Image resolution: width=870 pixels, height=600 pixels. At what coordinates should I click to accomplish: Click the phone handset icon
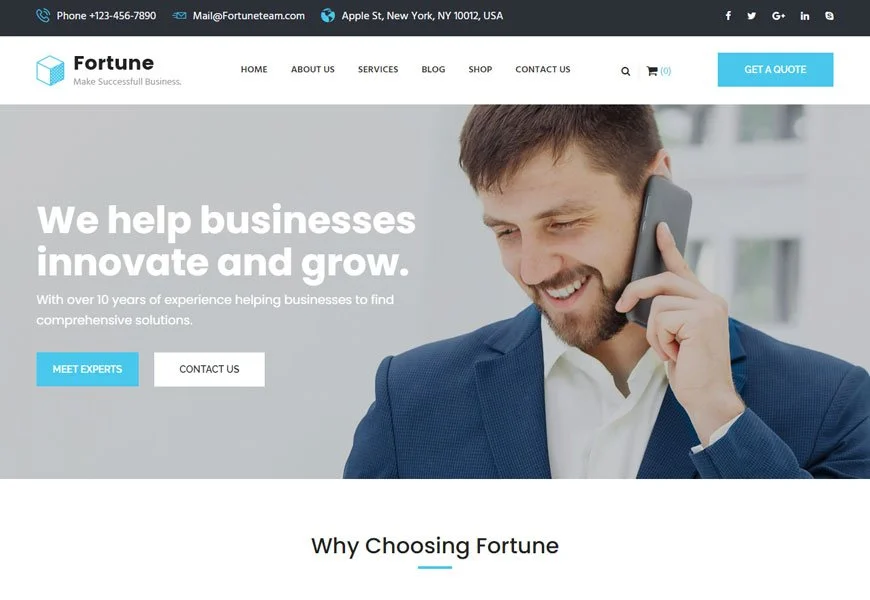(x=43, y=16)
